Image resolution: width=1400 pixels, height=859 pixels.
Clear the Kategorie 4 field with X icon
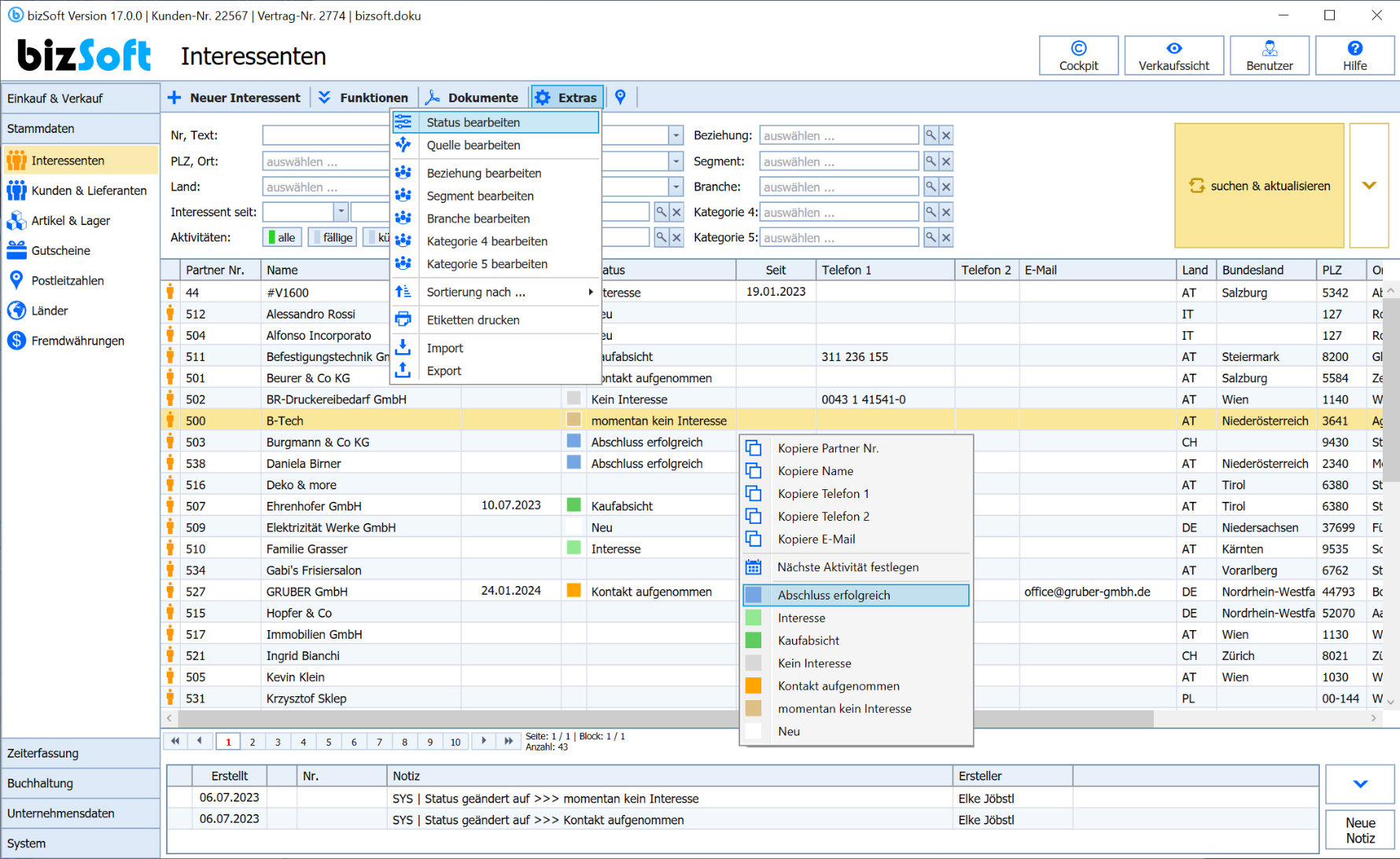pos(946,212)
